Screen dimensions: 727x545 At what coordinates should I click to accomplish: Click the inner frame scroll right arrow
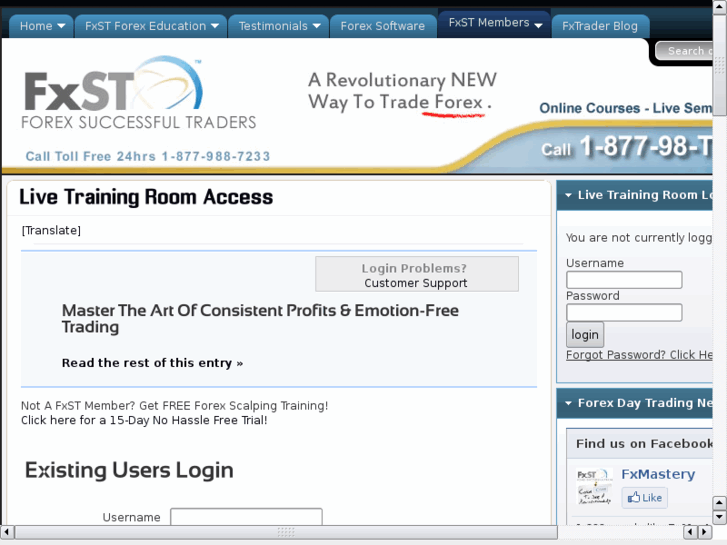(705, 532)
